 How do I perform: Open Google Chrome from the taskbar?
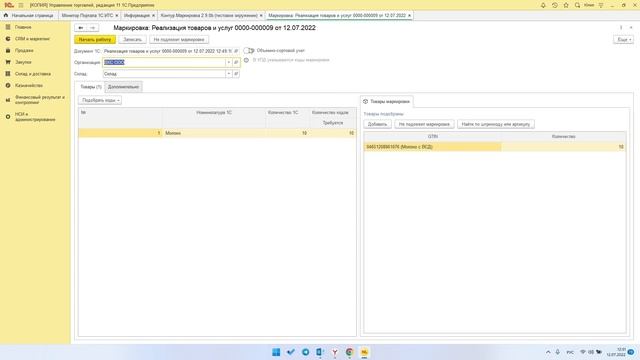[x=349, y=352]
